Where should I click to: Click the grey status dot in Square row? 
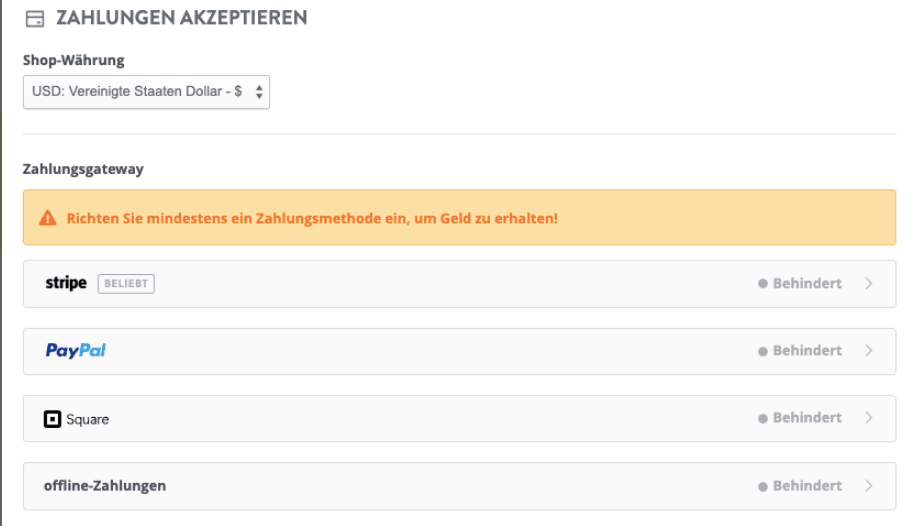point(763,418)
